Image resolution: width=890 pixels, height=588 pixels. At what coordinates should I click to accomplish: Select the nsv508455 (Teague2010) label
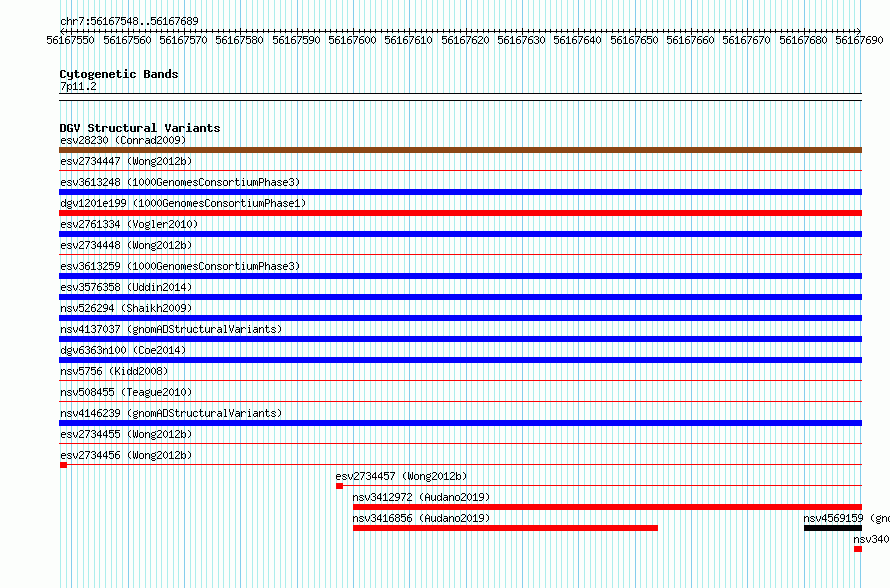tap(126, 392)
